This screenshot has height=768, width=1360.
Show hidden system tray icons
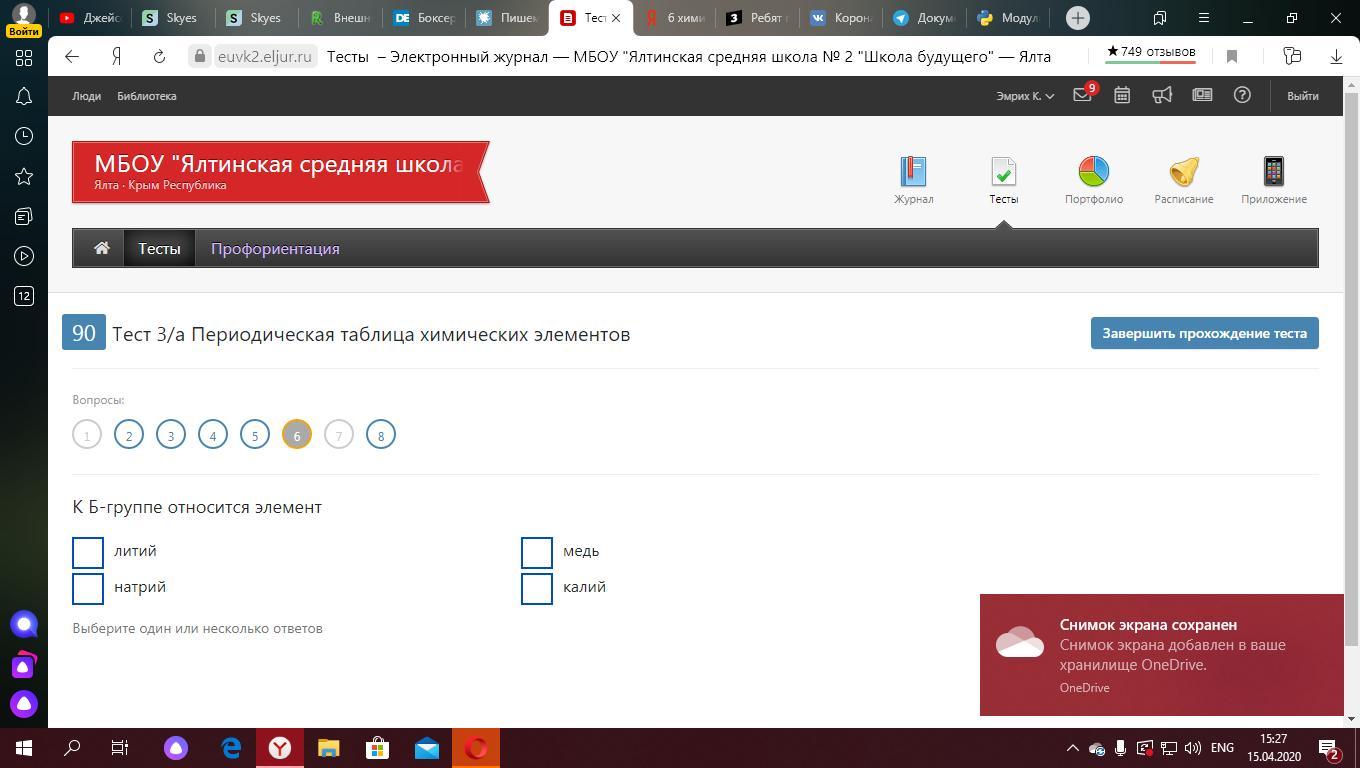pos(1072,748)
